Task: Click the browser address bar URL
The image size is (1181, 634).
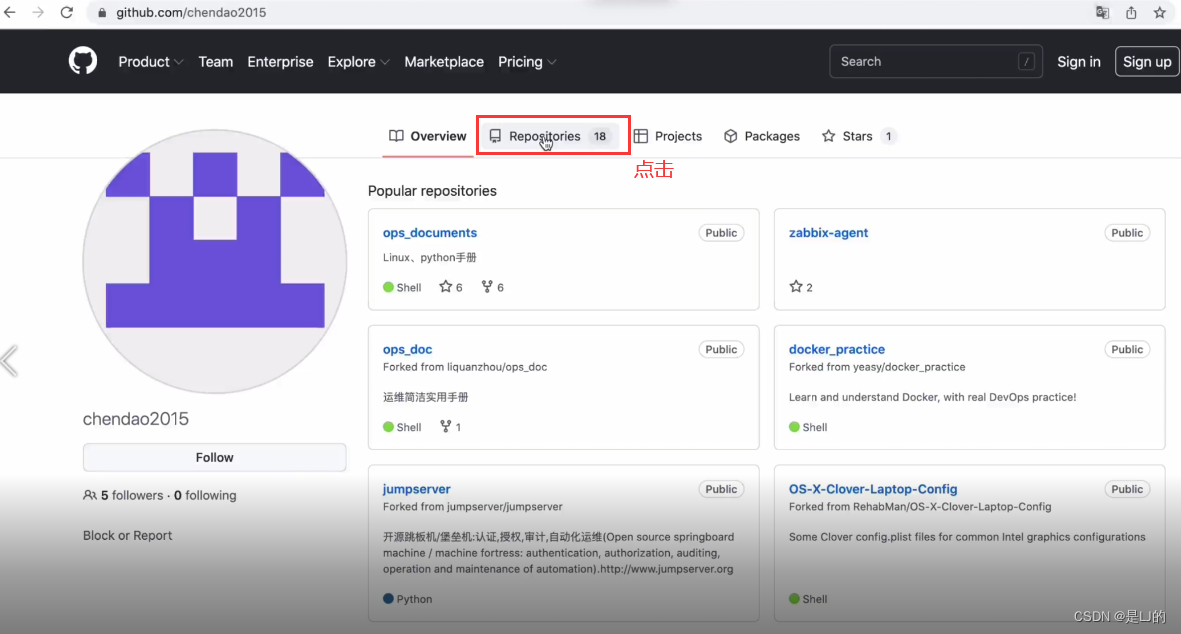Action: (191, 13)
